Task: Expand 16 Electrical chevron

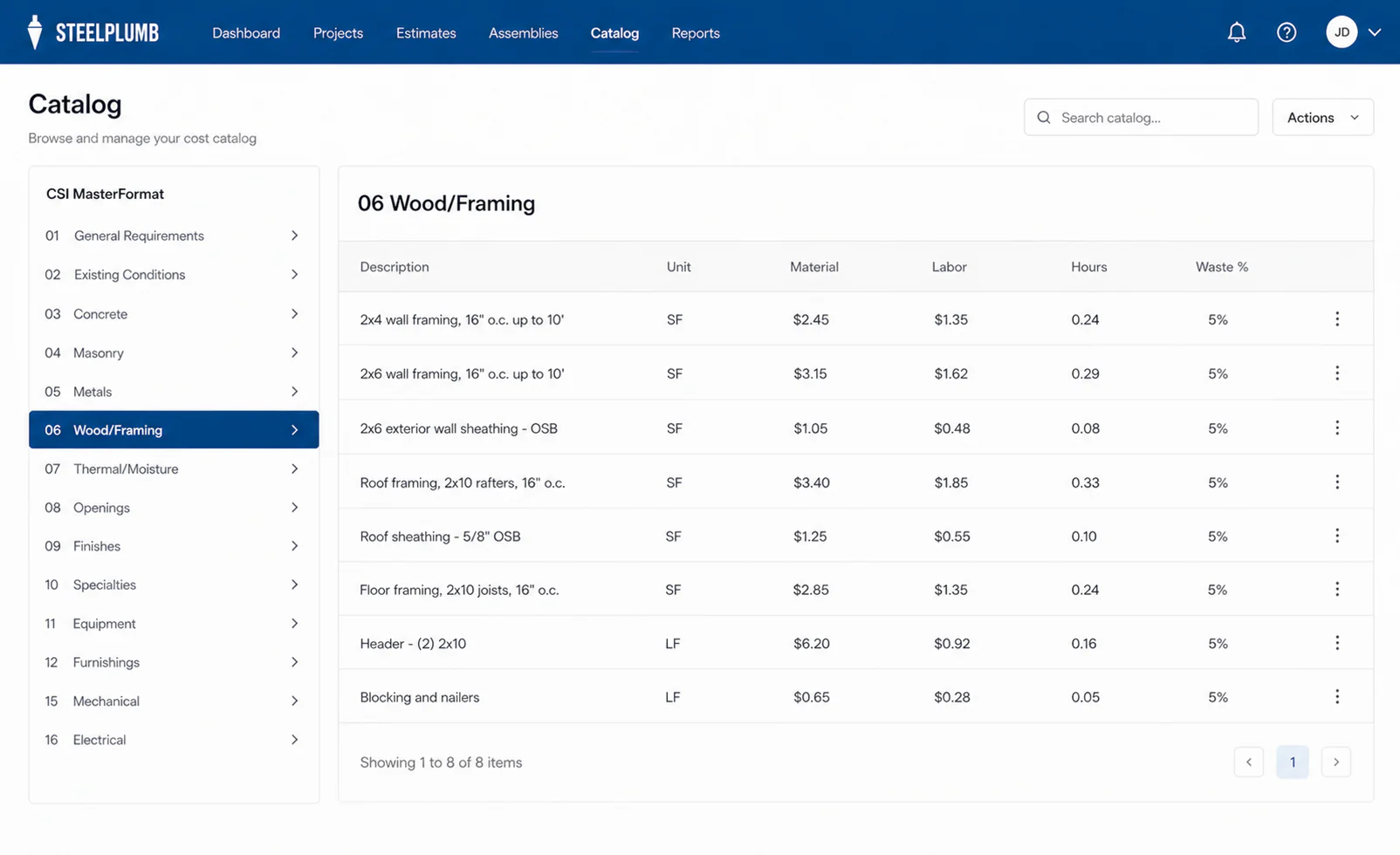Action: (x=294, y=739)
